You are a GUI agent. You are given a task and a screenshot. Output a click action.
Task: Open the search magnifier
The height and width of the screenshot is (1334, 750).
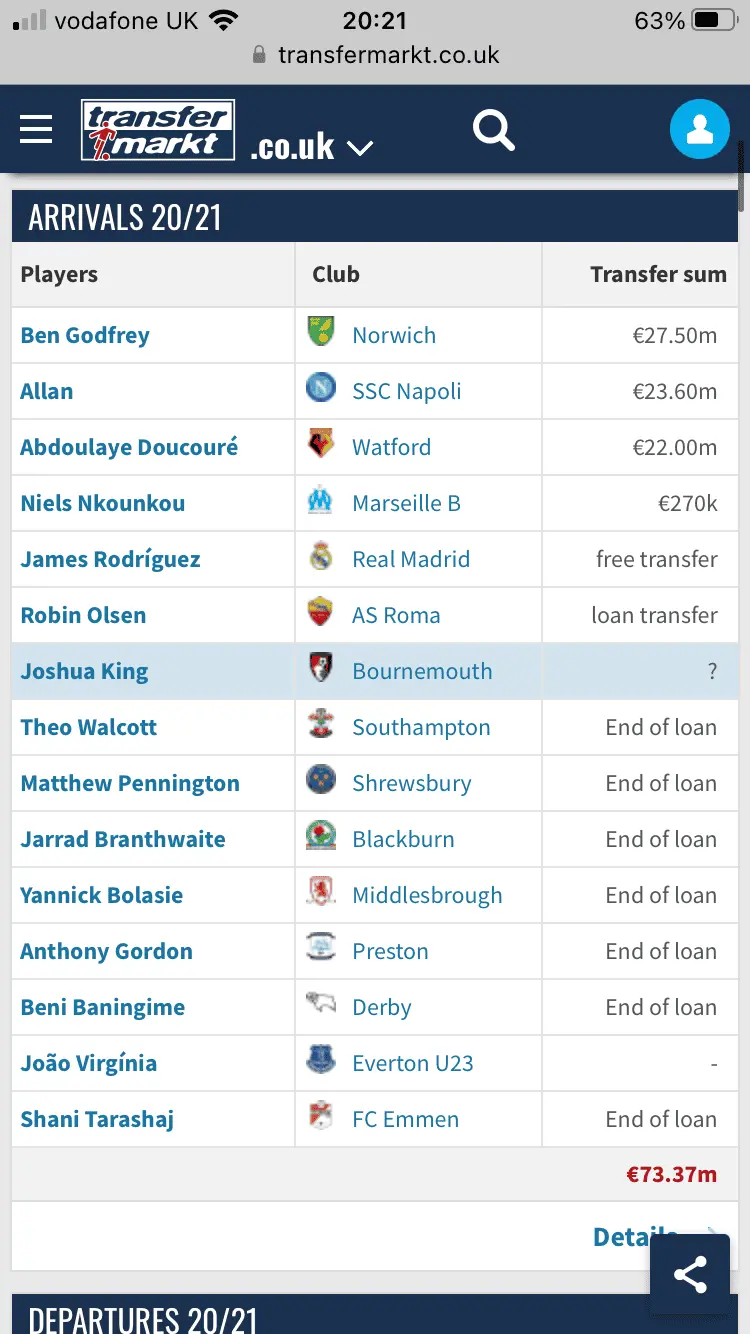click(493, 130)
